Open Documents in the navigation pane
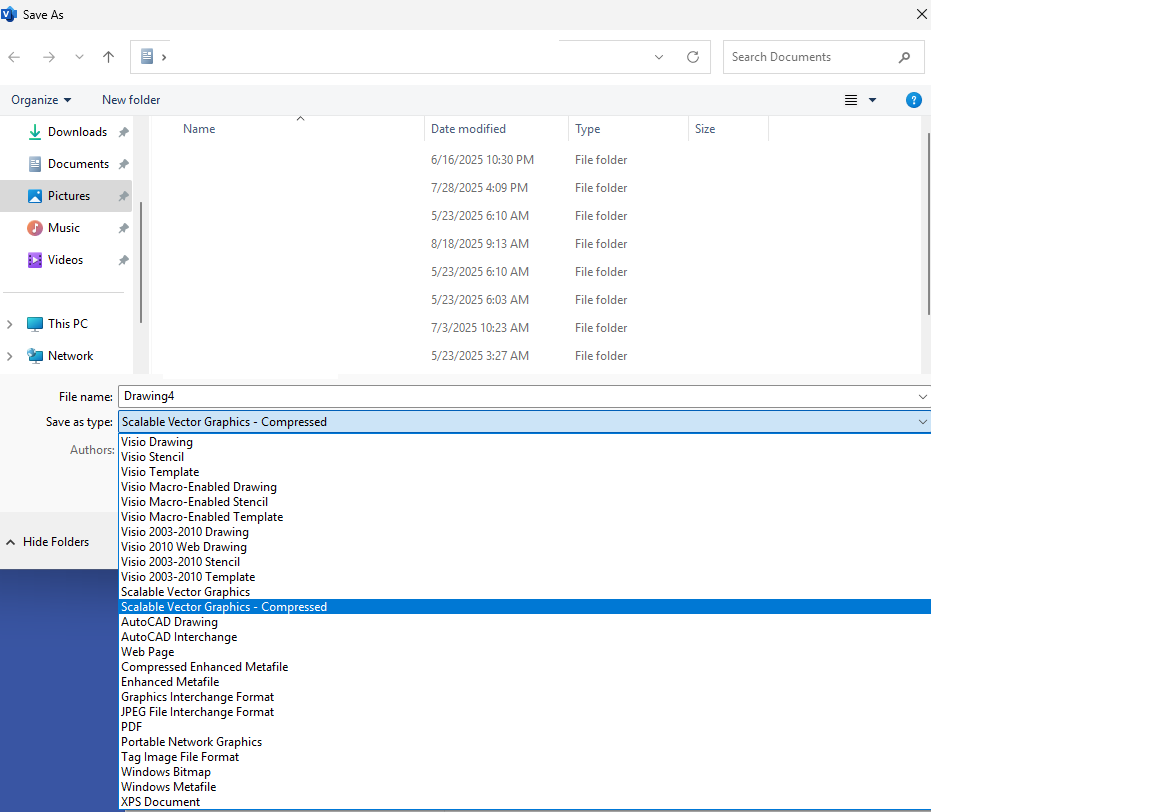1152x812 pixels. point(78,164)
